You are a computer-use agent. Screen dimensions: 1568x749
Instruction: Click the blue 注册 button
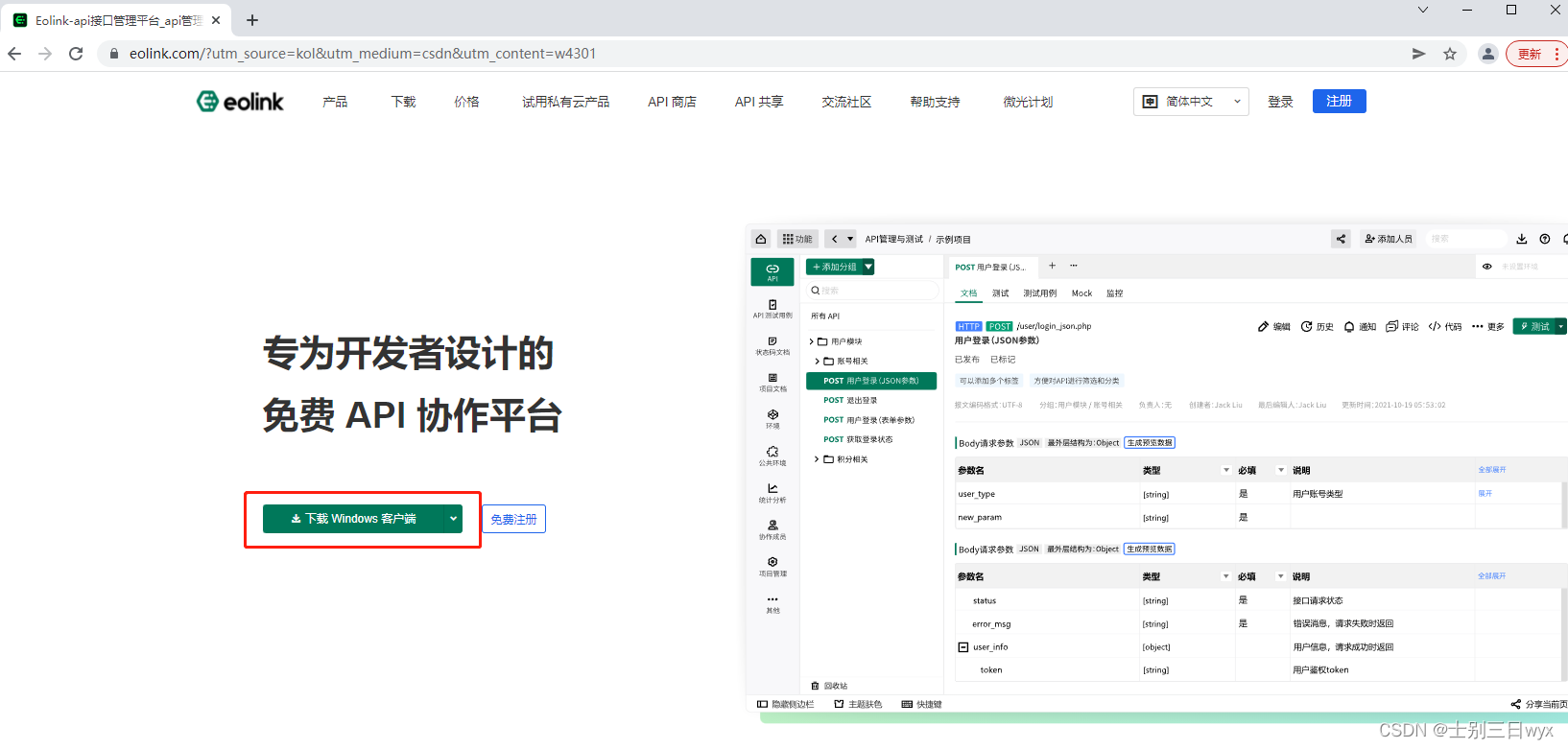coord(1339,102)
